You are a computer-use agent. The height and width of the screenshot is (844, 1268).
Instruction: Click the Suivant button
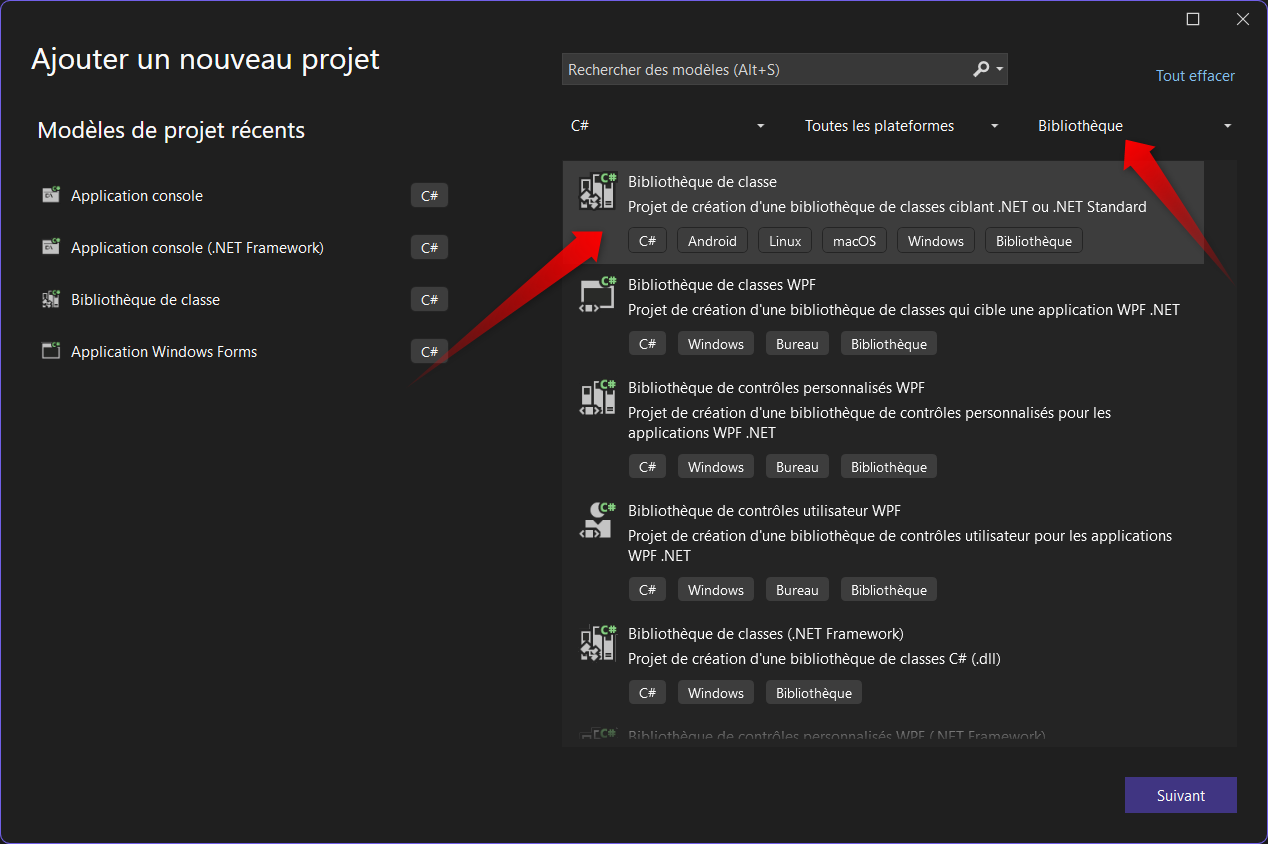pyautogui.click(x=1180, y=795)
